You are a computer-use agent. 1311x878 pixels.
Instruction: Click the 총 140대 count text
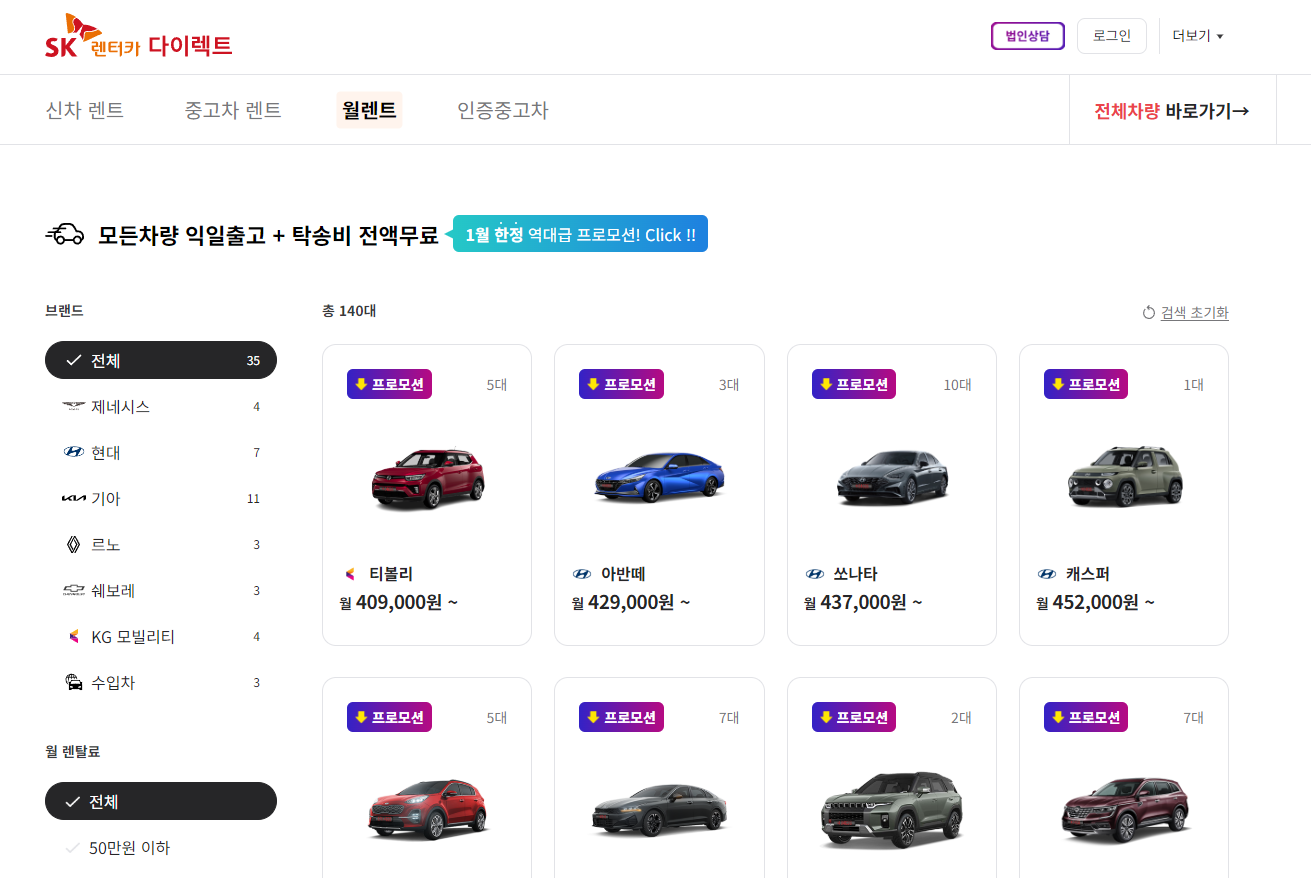[x=349, y=311]
